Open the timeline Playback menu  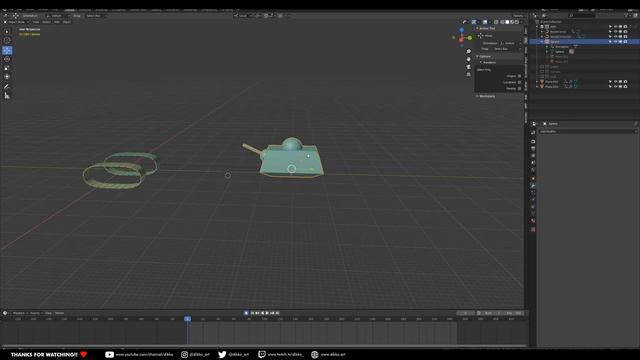pyautogui.click(x=19, y=313)
